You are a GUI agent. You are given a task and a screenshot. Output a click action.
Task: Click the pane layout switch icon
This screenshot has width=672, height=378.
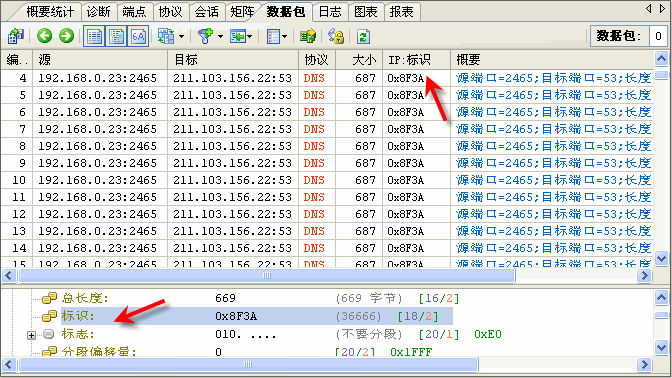click(165, 36)
